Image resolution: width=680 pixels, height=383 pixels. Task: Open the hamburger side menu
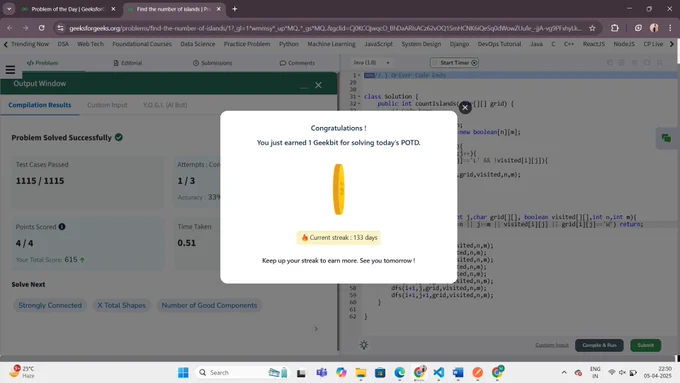10,69
